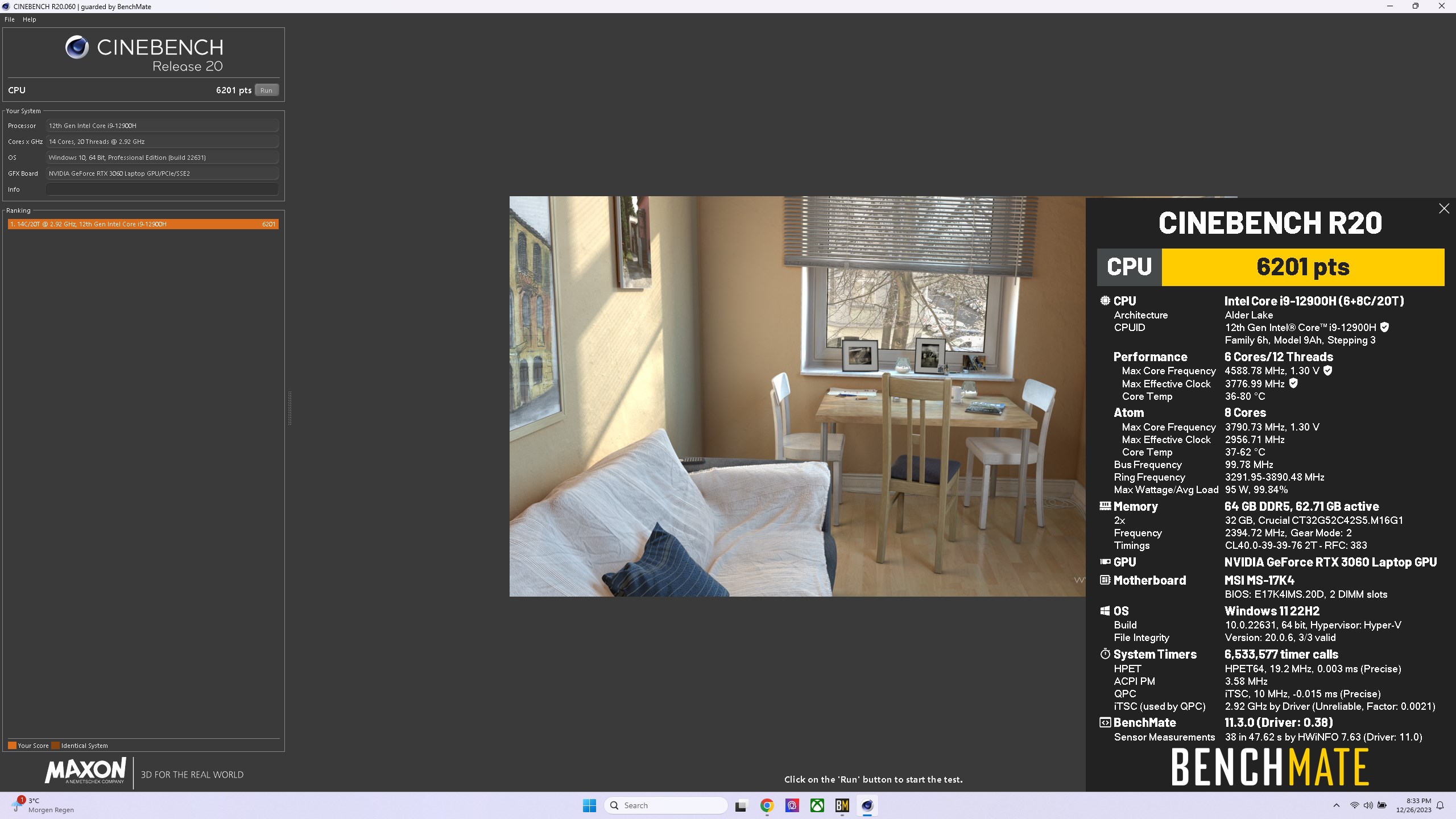Open the File menu
The height and width of the screenshot is (819, 1456).
click(10, 19)
